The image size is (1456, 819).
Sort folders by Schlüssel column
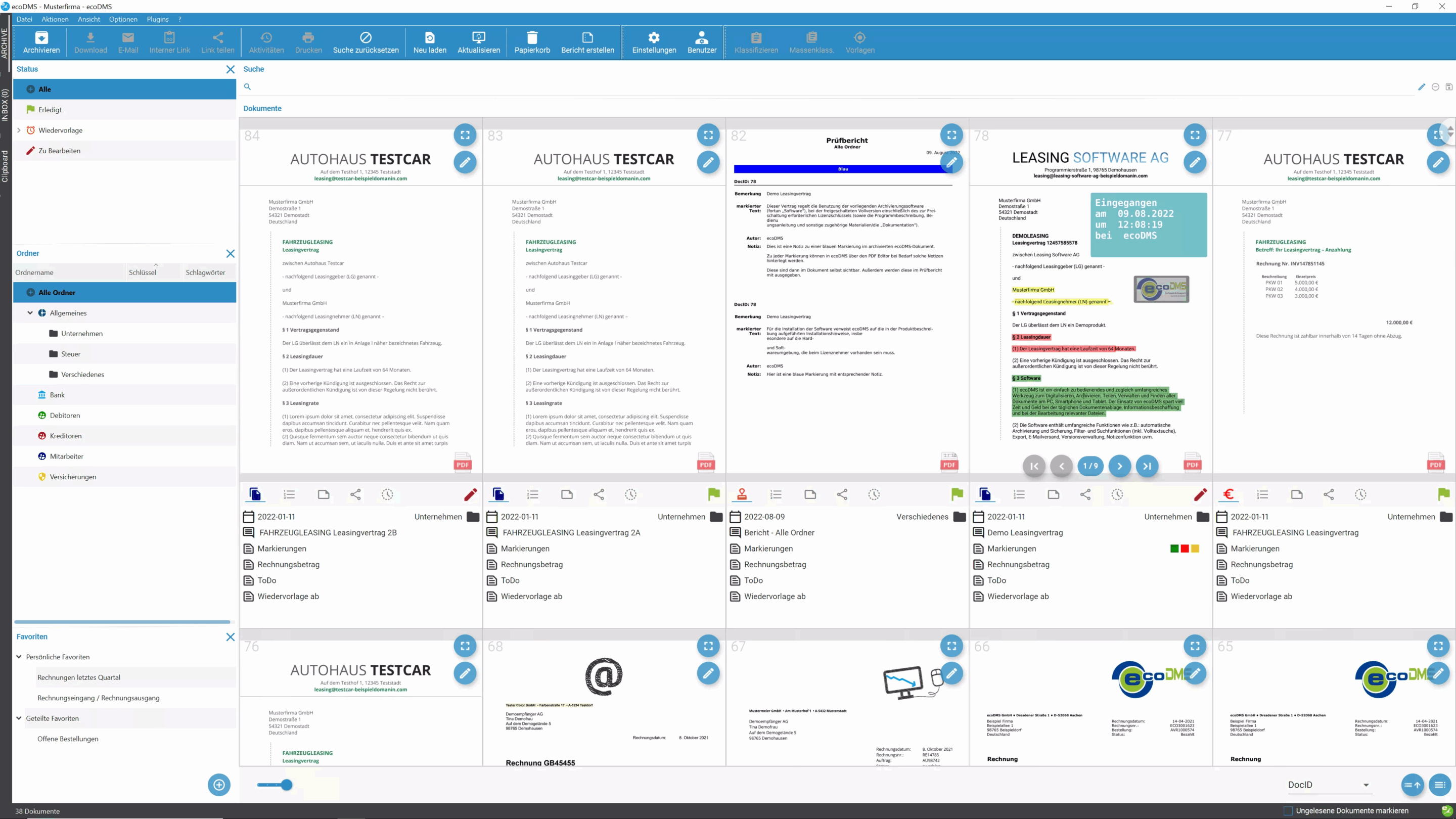143,272
